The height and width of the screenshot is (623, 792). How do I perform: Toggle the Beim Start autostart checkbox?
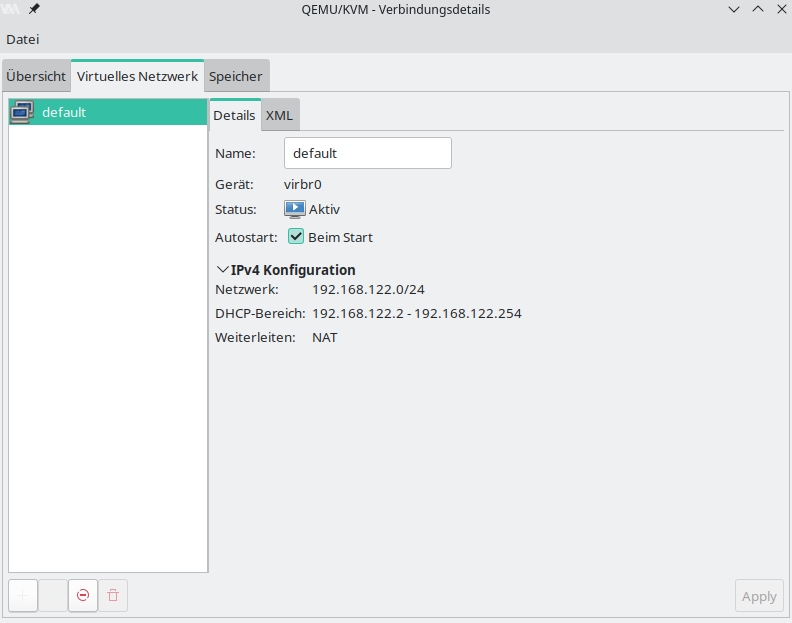click(x=296, y=236)
